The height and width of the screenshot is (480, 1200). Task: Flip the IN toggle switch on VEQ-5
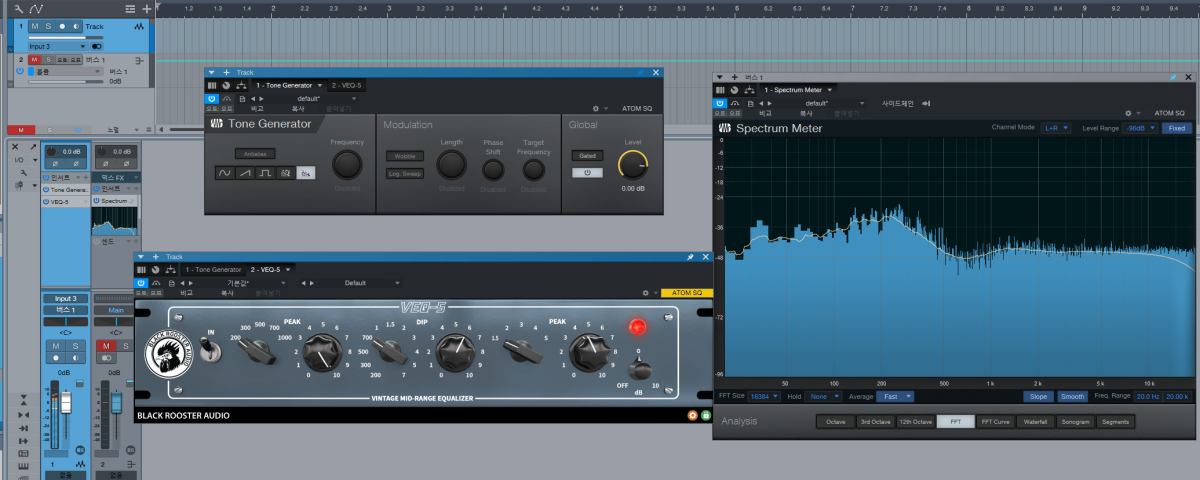click(x=210, y=348)
